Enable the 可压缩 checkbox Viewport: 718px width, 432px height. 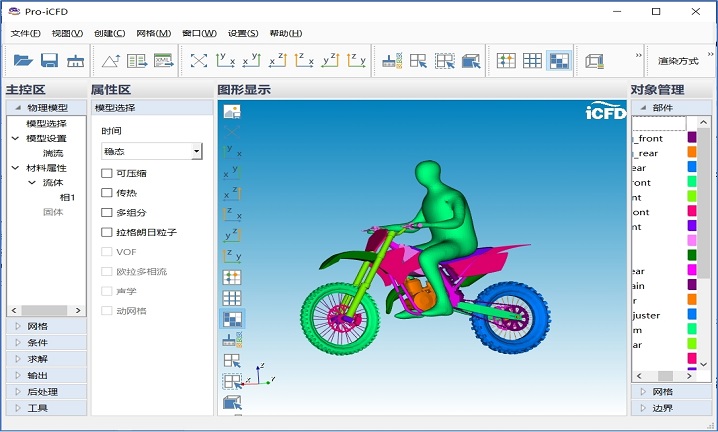click(x=107, y=173)
